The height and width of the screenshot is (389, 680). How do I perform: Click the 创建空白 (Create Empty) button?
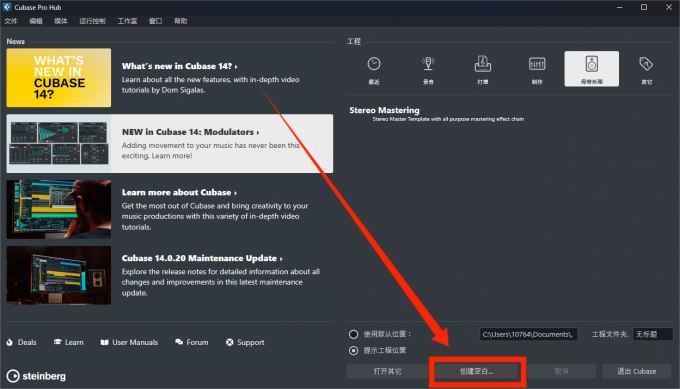pos(476,371)
